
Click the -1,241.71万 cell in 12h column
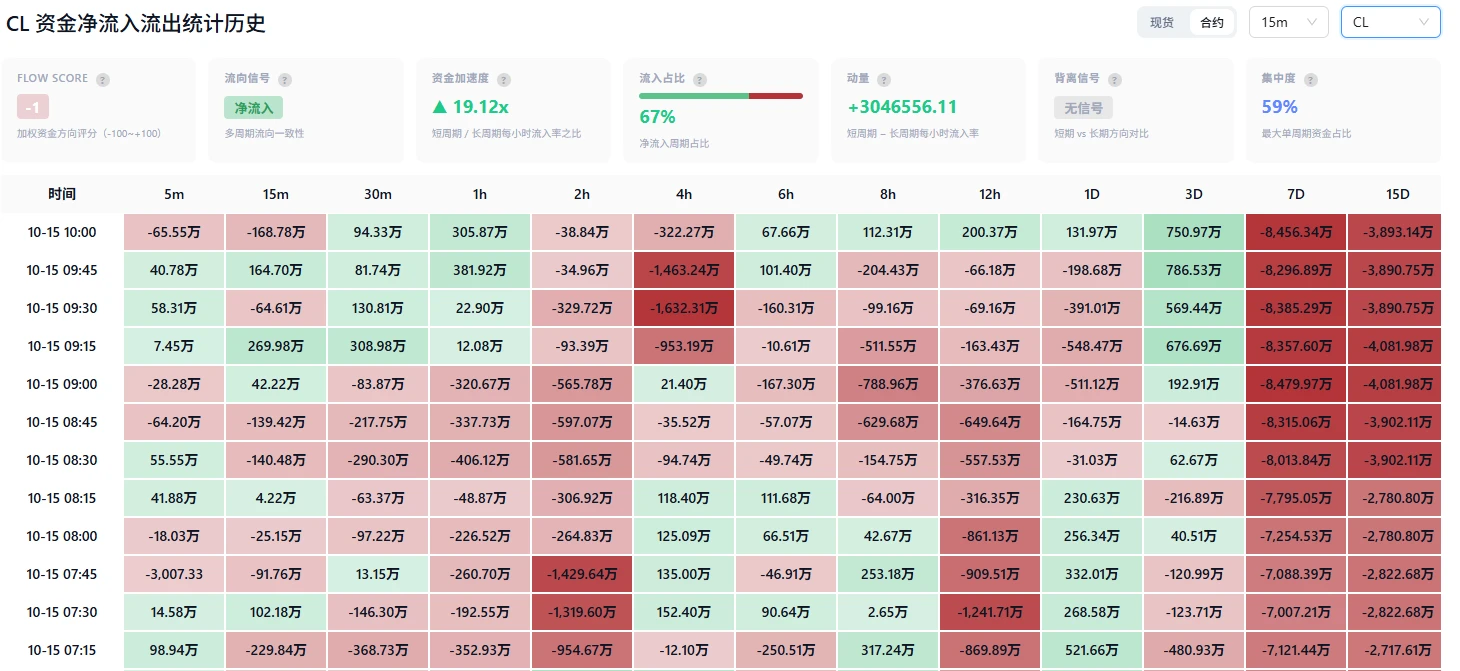(990, 612)
